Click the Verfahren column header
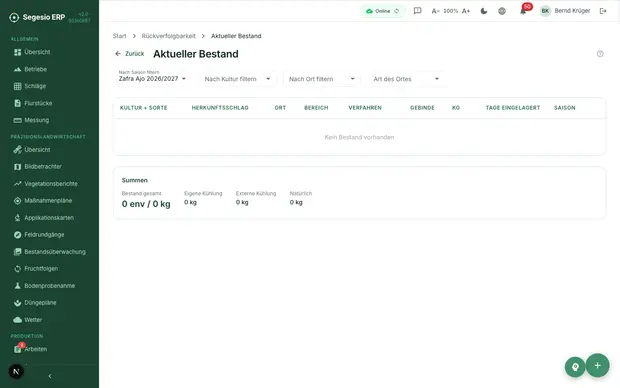This screenshot has height=388, width=620. click(x=365, y=108)
